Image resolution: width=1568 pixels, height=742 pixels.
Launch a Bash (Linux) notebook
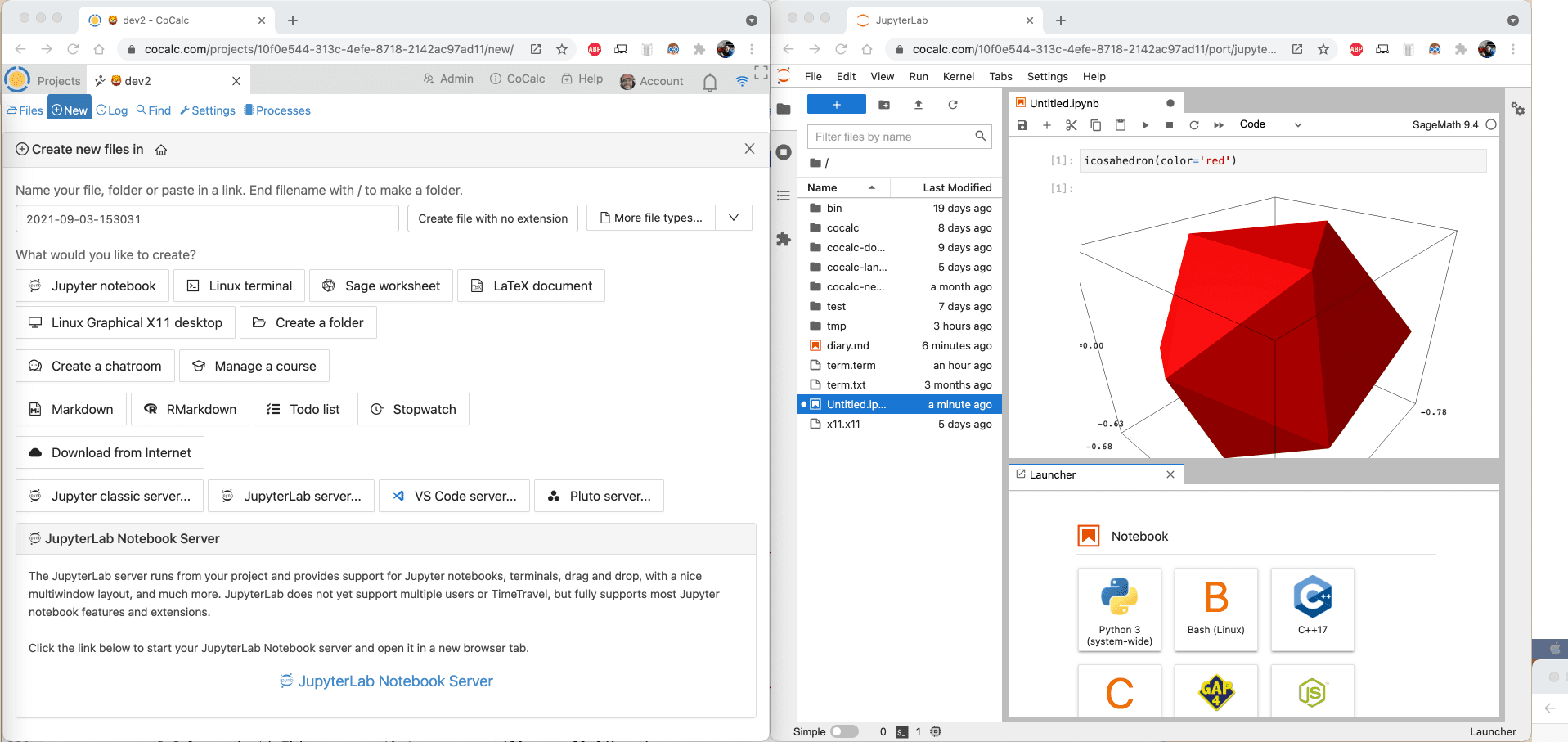(x=1216, y=609)
